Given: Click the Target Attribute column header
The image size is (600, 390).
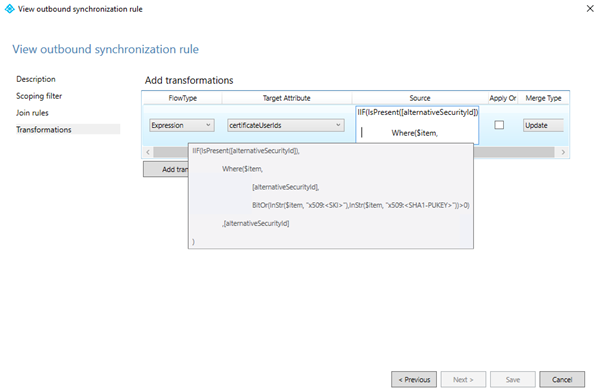Looking at the screenshot, I should (287, 98).
